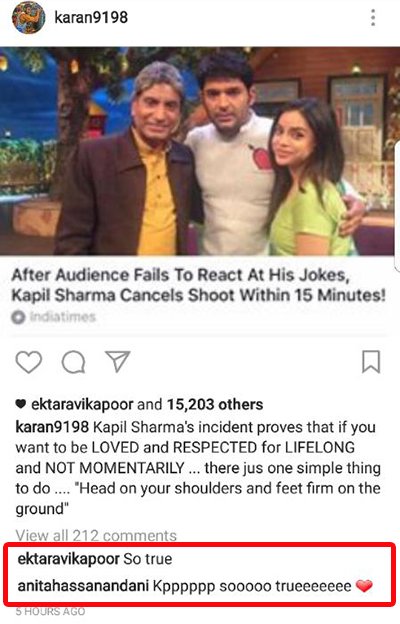Viewport: 400px width, 624px height.
Task: Open karan9198 username in caption
Action: tap(52, 427)
